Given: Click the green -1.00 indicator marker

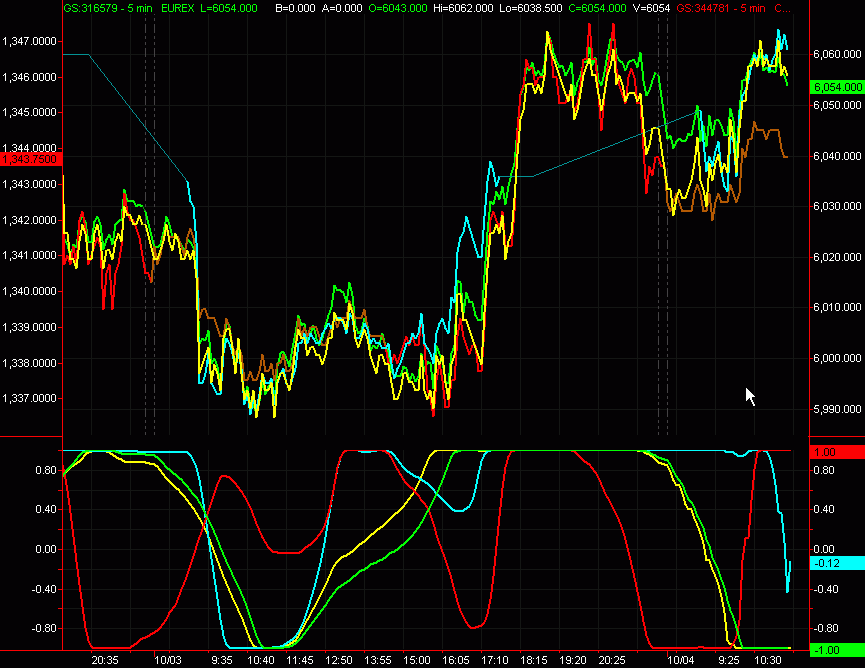Looking at the screenshot, I should click(837, 650).
